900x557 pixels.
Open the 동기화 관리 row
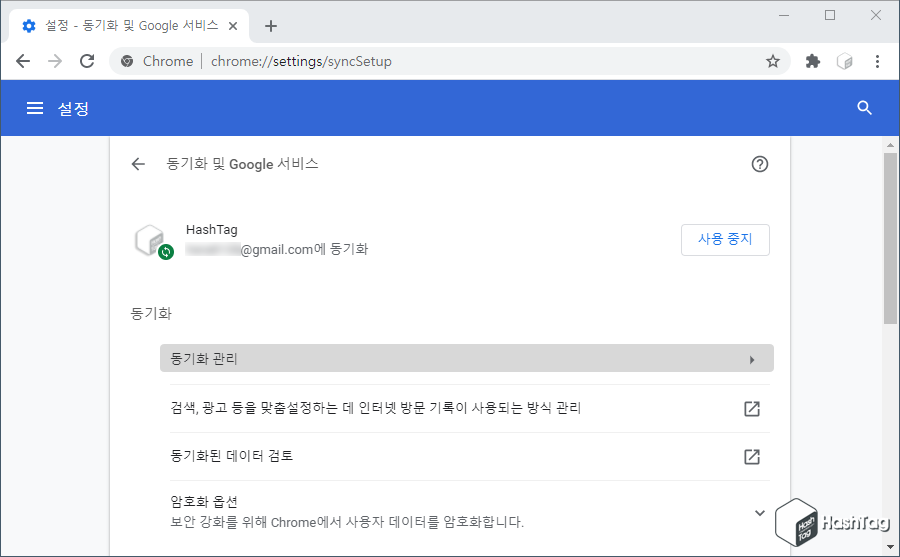467,358
